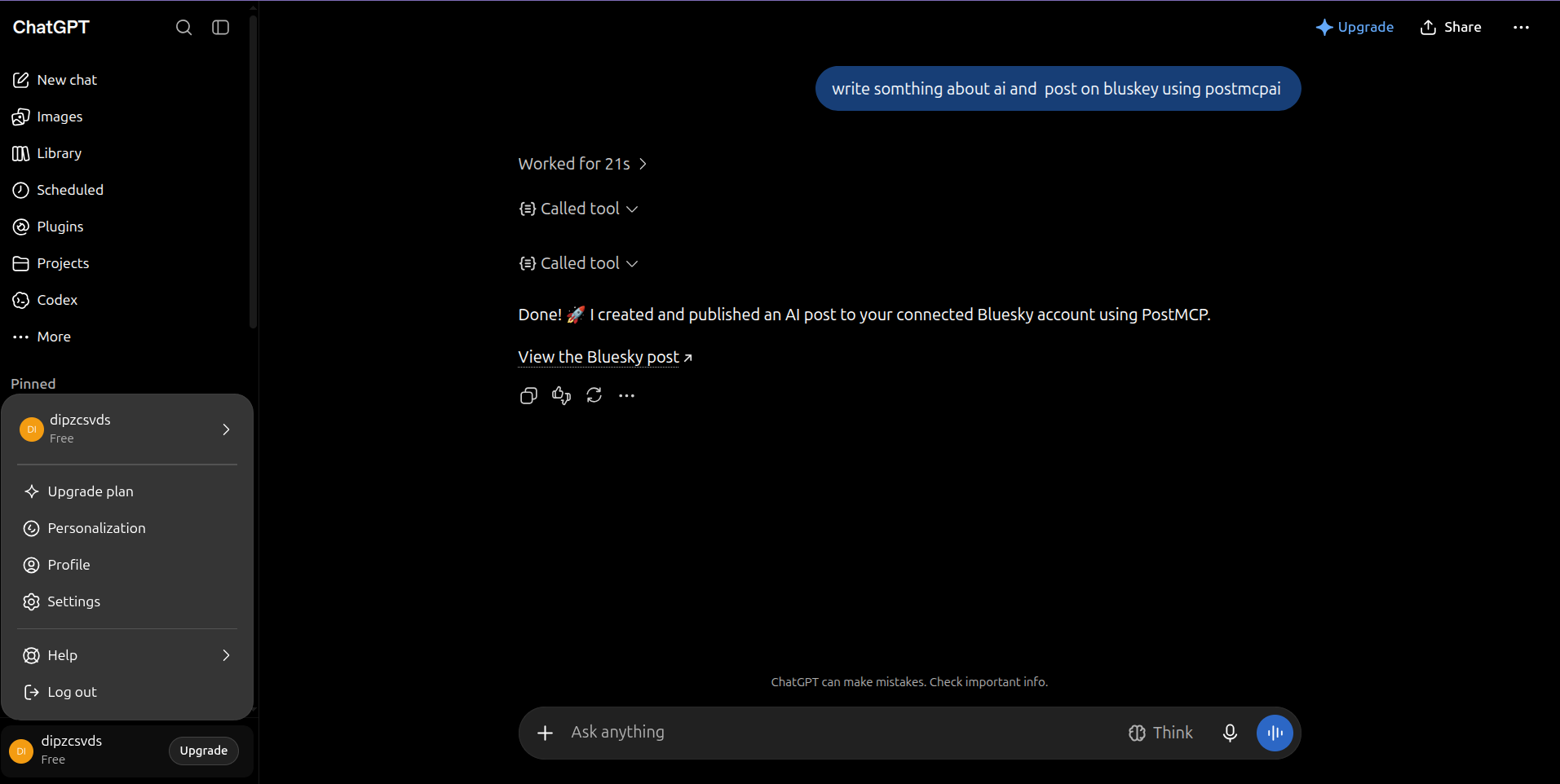The height and width of the screenshot is (784, 1560).
Task: Open the search chats magnifier icon
Action: tap(183, 28)
